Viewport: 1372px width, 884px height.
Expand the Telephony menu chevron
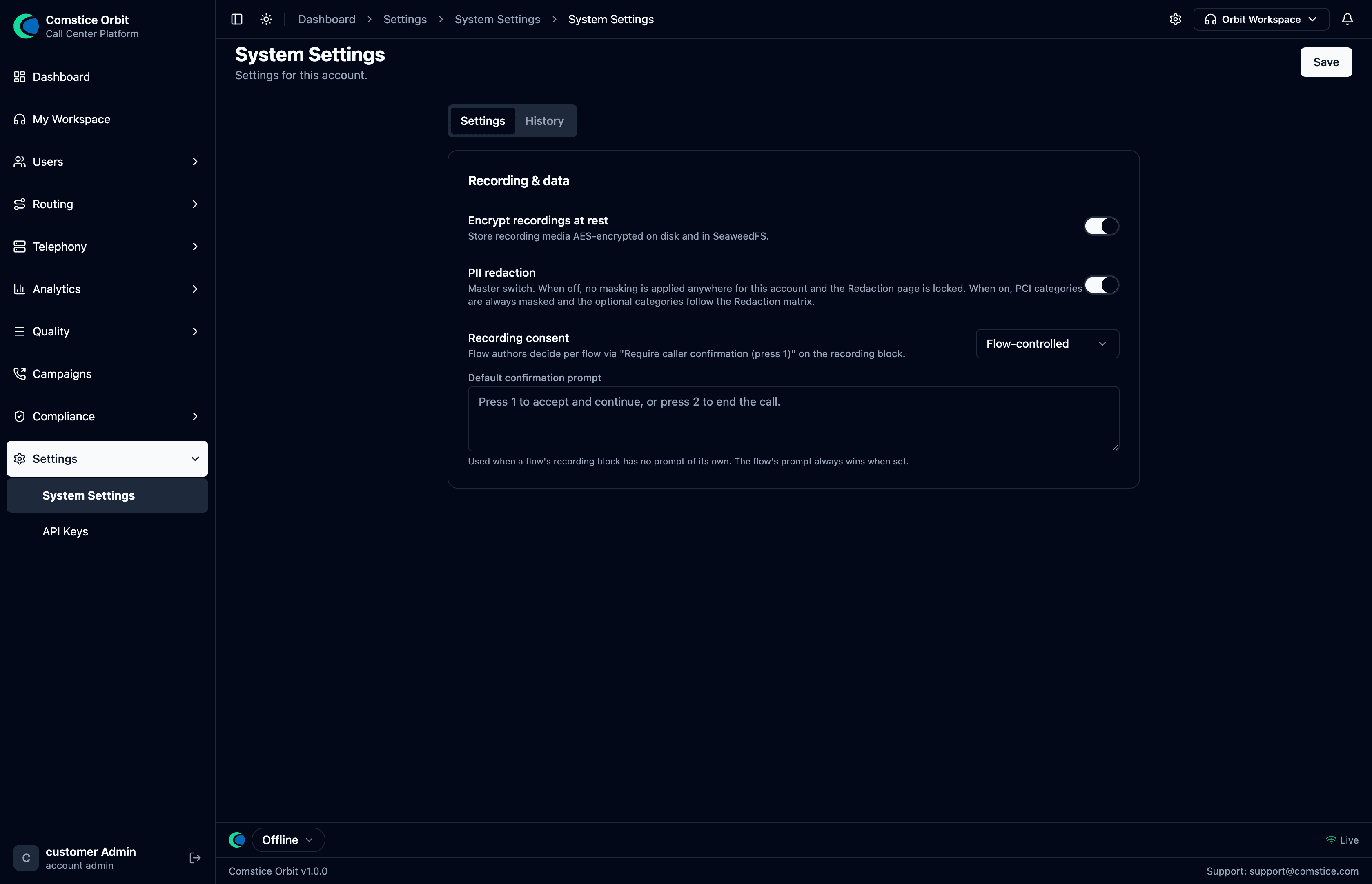tap(195, 247)
